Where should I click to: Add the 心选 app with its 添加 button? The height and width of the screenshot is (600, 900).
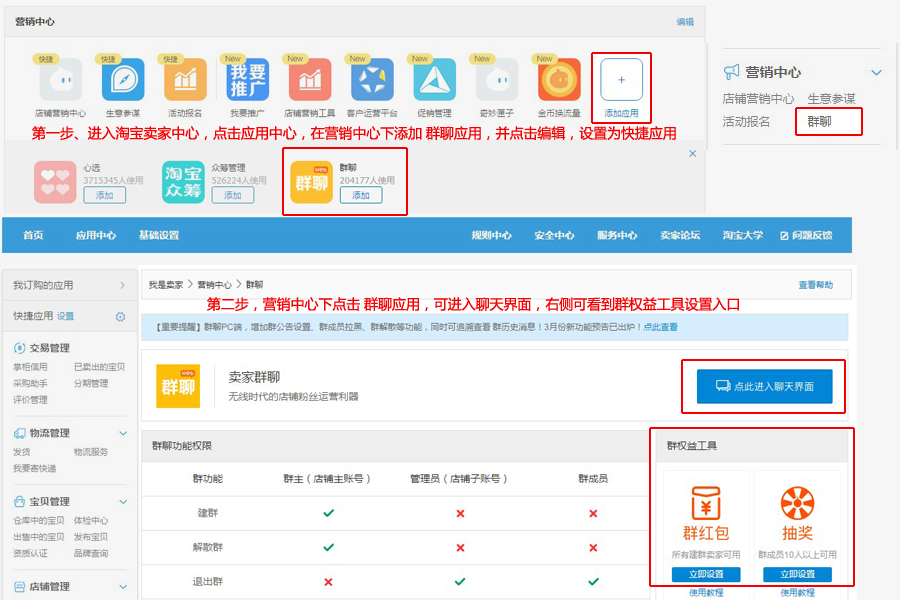click(104, 195)
